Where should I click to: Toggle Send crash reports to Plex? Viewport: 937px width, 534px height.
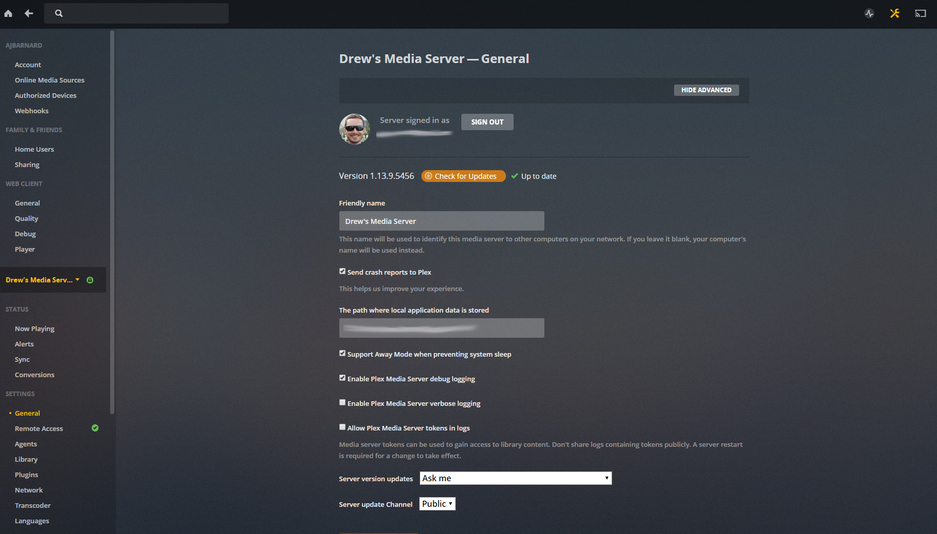click(342, 271)
